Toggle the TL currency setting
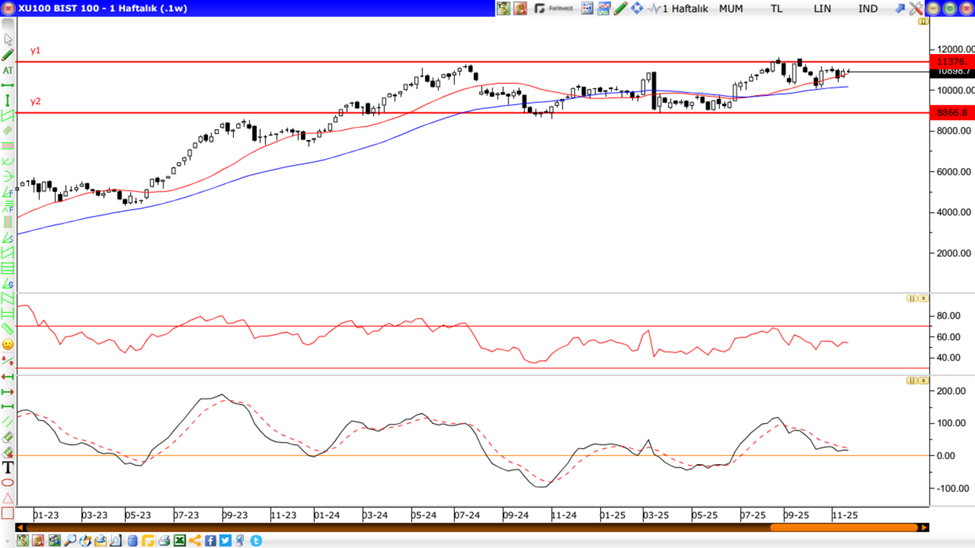This screenshot has width=975, height=548. tap(777, 8)
